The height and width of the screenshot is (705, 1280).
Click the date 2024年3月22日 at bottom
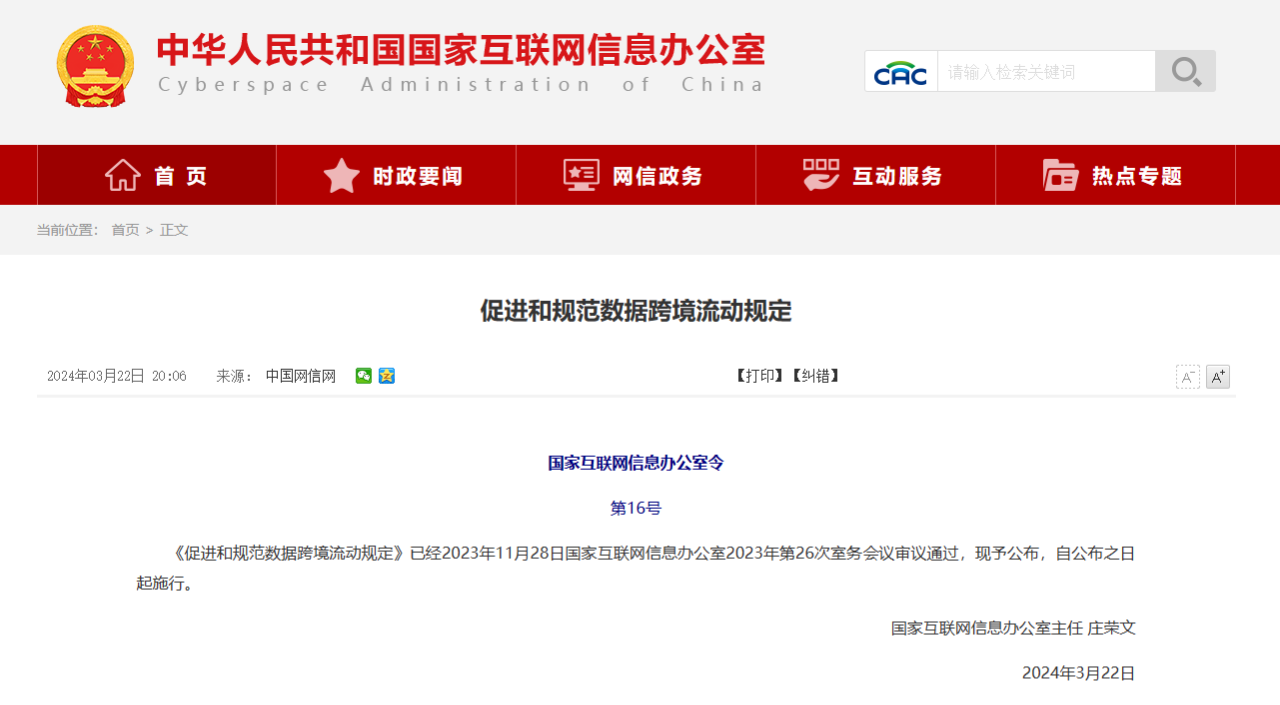click(1079, 673)
